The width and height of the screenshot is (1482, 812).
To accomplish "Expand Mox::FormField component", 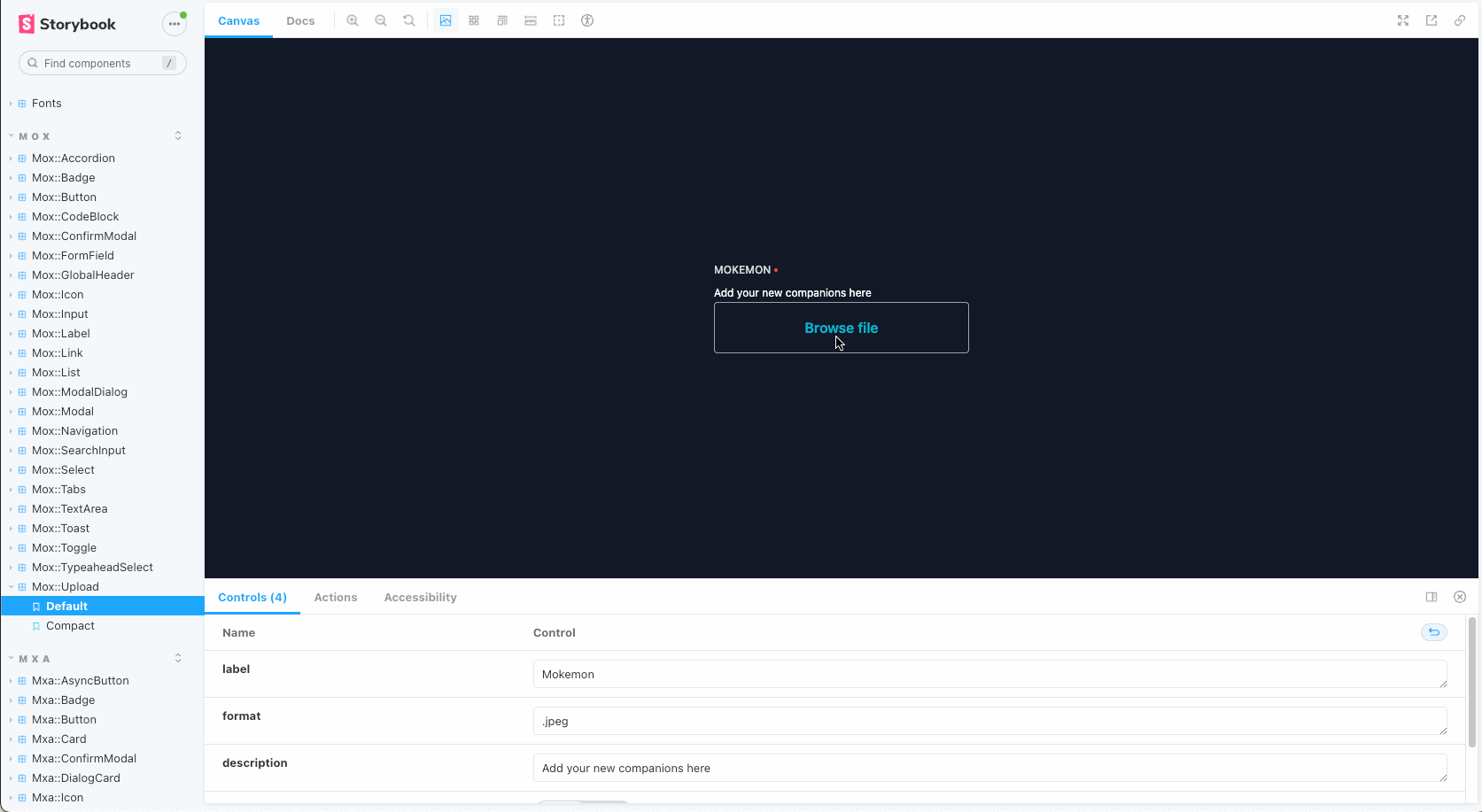I will [73, 256].
